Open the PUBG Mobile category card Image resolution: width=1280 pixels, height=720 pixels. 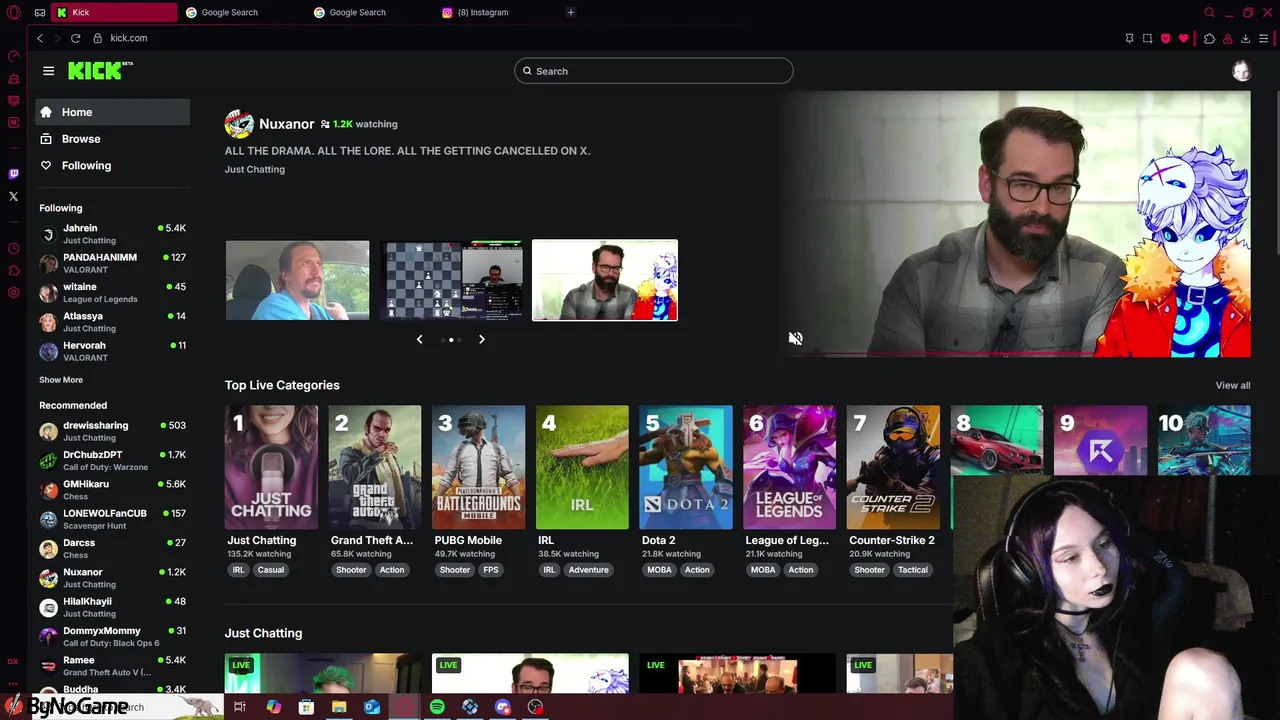pyautogui.click(x=478, y=467)
